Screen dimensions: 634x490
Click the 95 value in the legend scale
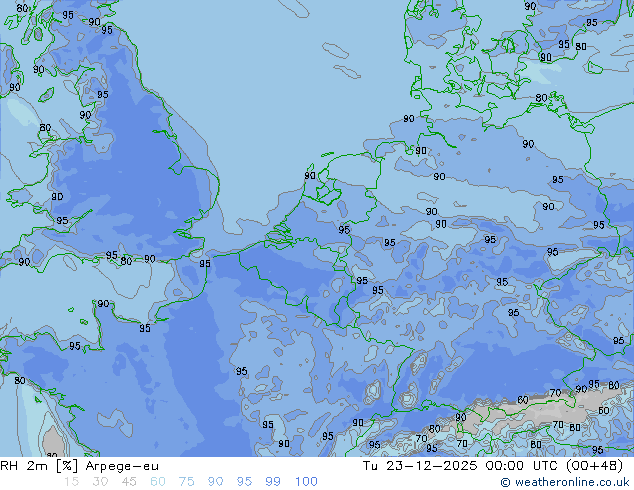click(244, 482)
